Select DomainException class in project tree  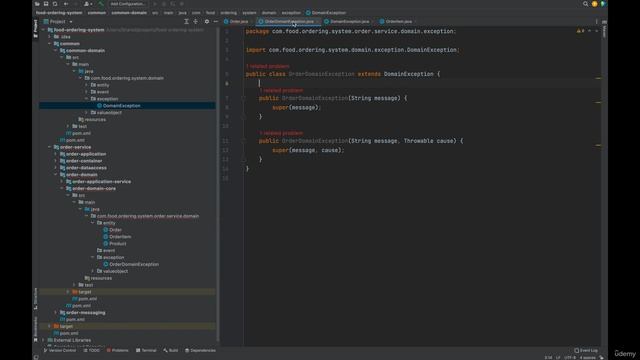click(121, 106)
